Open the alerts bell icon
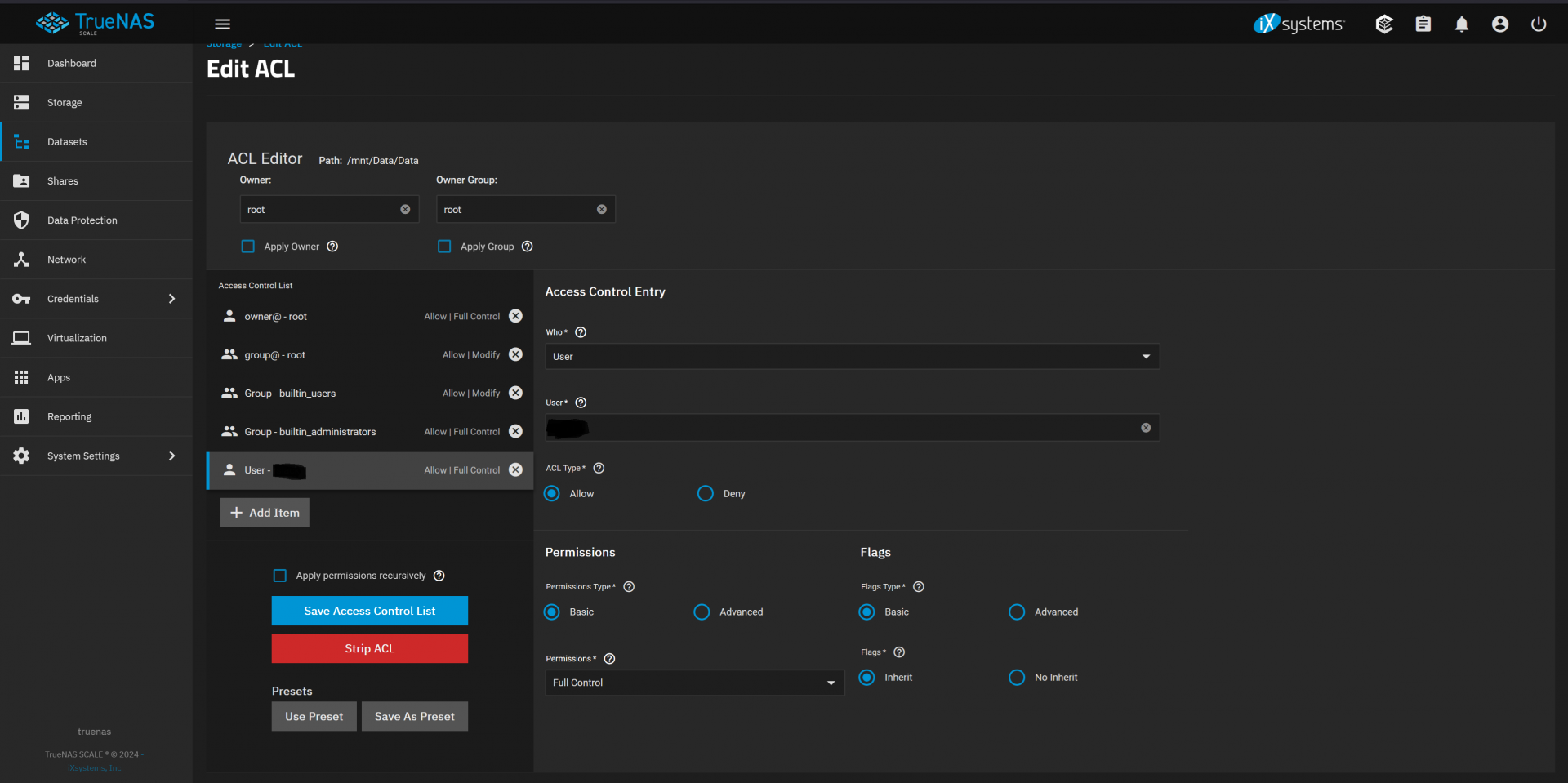The width and height of the screenshot is (1568, 783). coord(1461,24)
